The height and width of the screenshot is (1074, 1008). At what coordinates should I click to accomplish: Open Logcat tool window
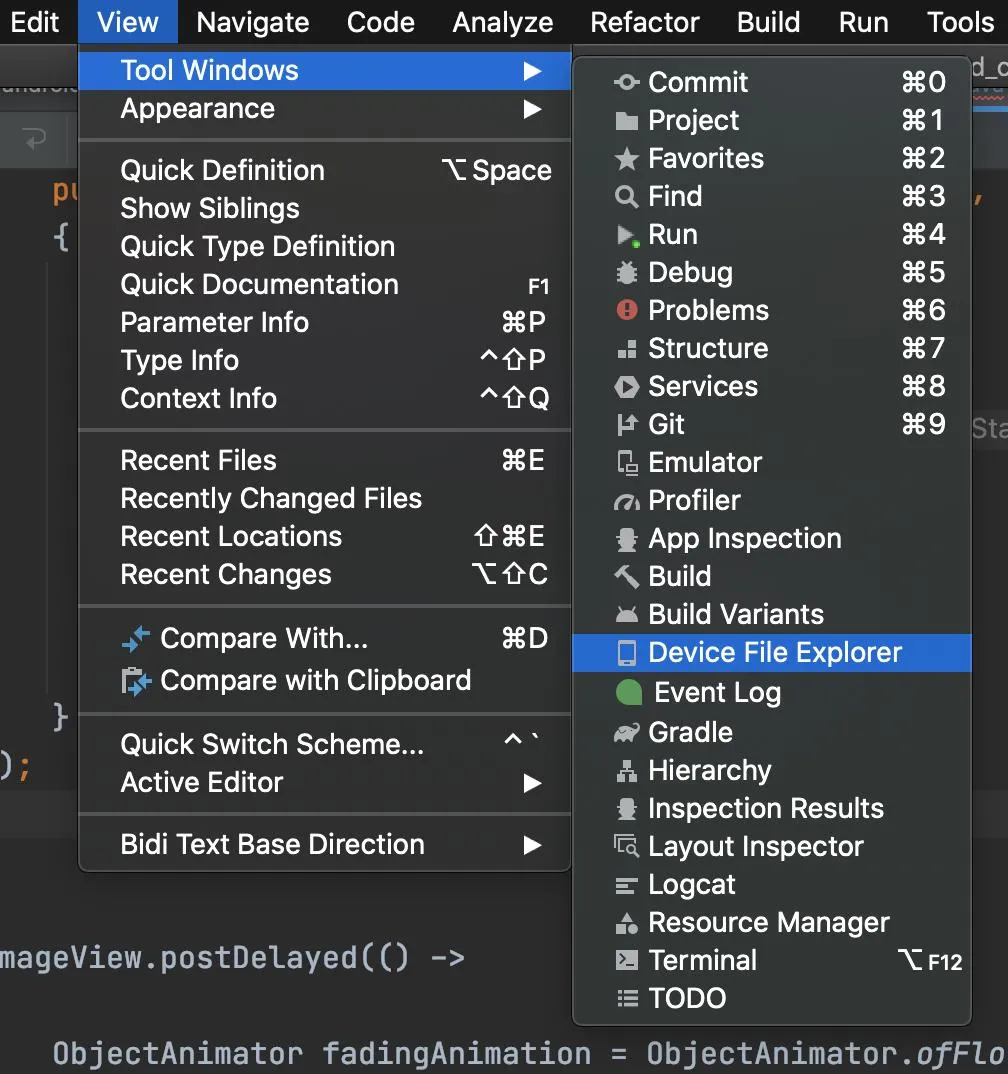pyautogui.click(x=691, y=885)
